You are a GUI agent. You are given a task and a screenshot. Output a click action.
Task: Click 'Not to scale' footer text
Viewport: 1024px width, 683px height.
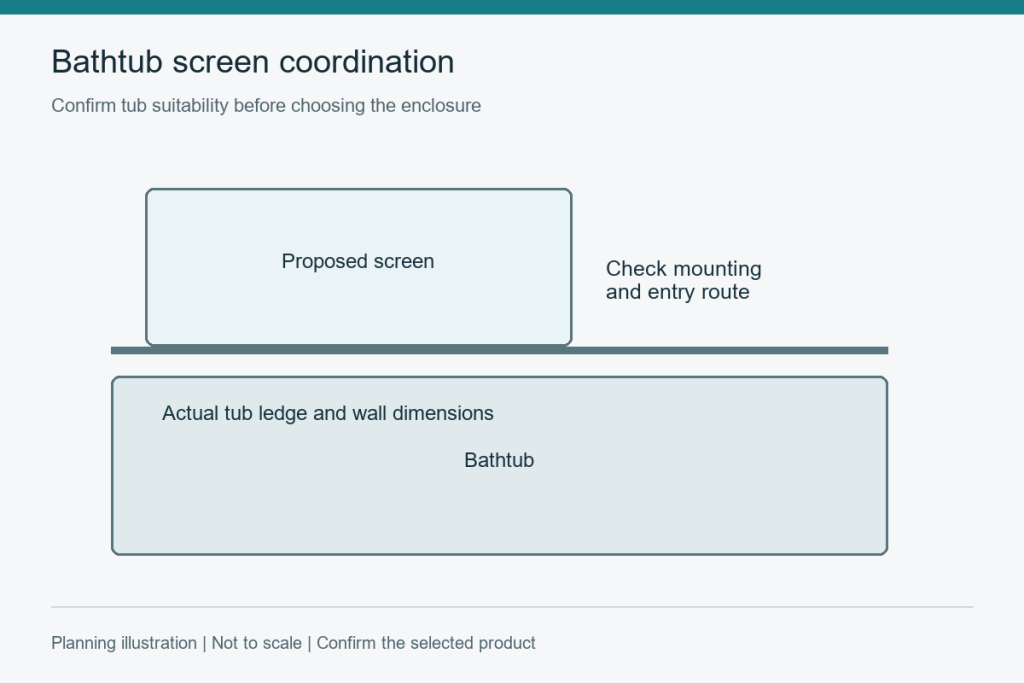click(257, 643)
